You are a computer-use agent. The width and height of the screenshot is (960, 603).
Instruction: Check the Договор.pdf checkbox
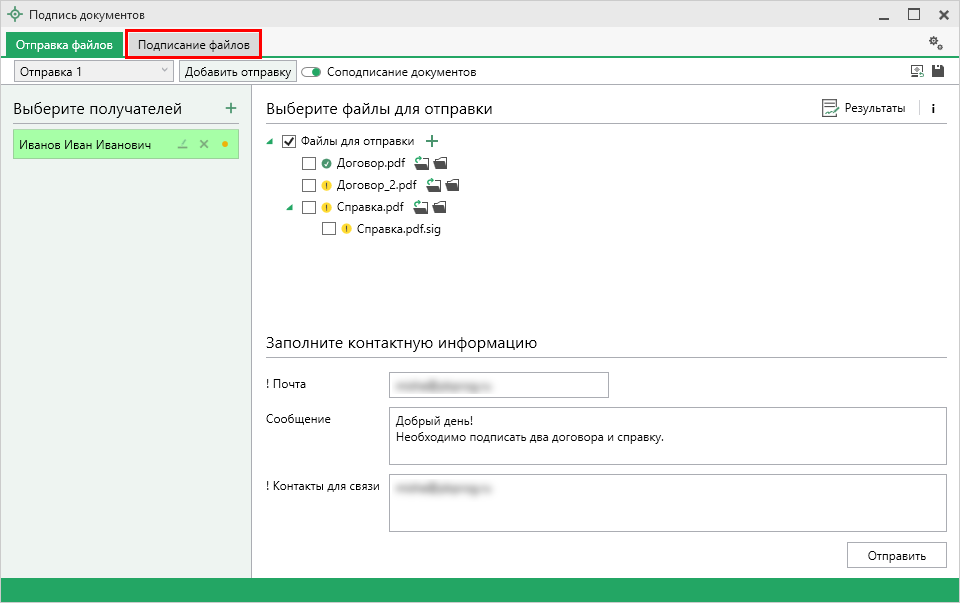(309, 163)
